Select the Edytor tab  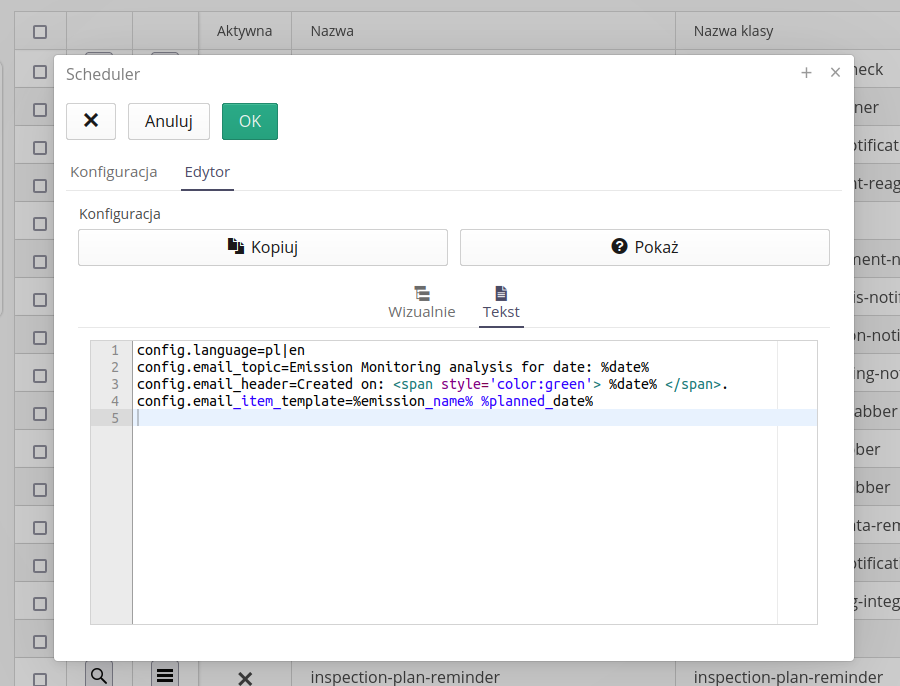(207, 172)
